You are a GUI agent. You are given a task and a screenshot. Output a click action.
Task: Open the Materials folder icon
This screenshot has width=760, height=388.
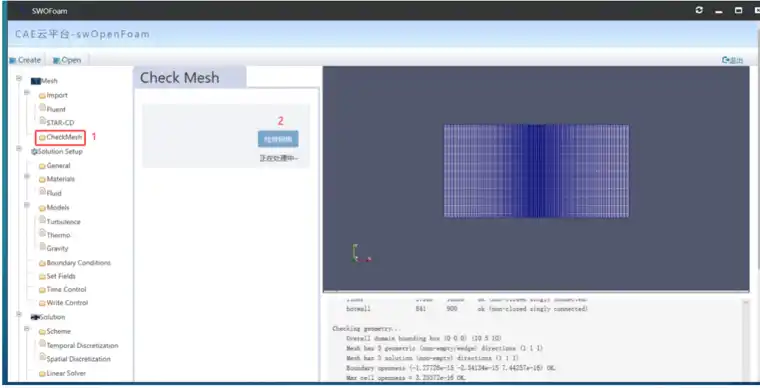pyautogui.click(x=42, y=180)
